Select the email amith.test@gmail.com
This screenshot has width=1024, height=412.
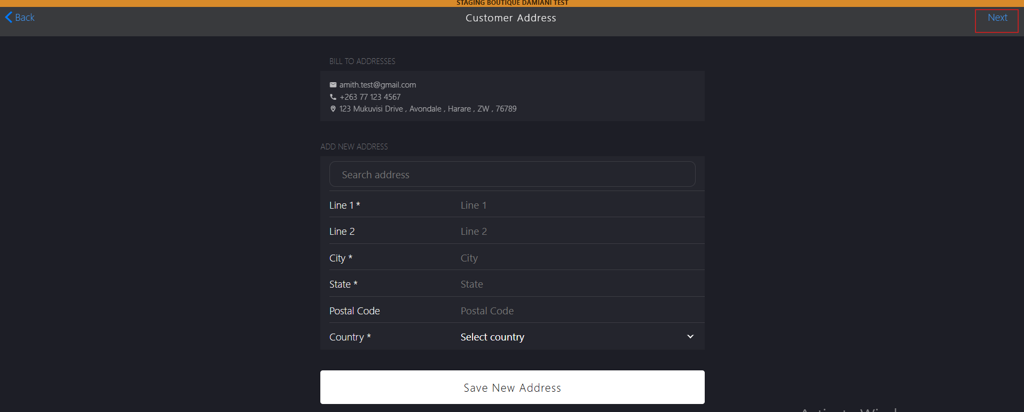[377, 85]
